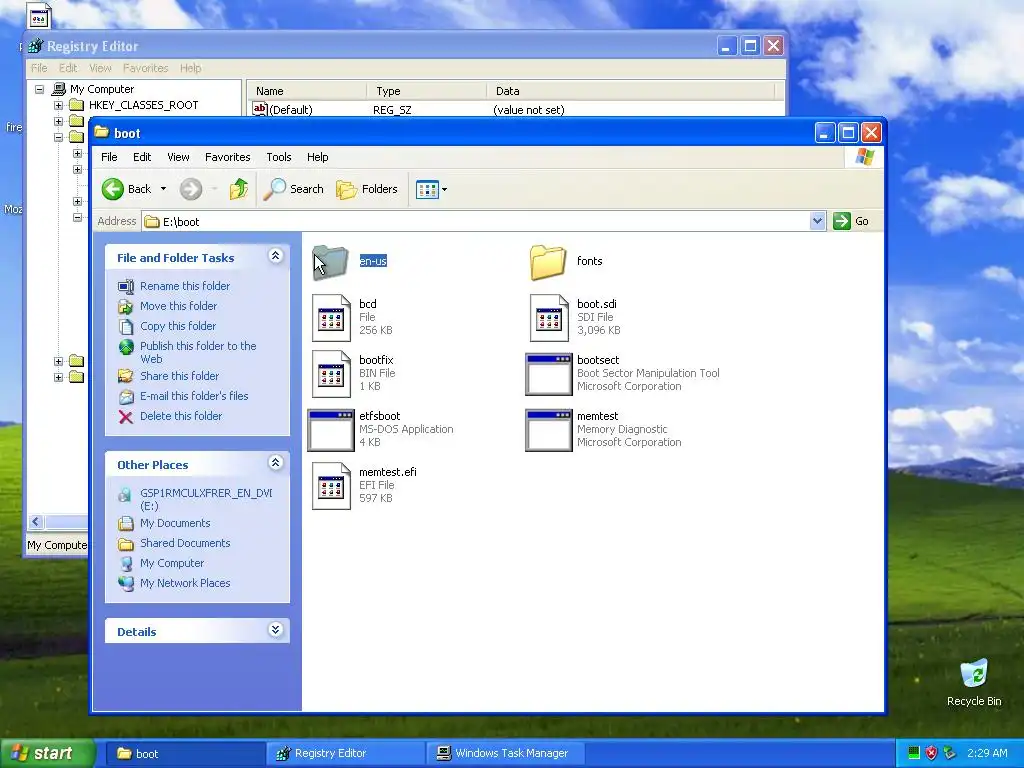
Task: Open Search in the boot window toolbar
Action: pyautogui.click(x=293, y=189)
